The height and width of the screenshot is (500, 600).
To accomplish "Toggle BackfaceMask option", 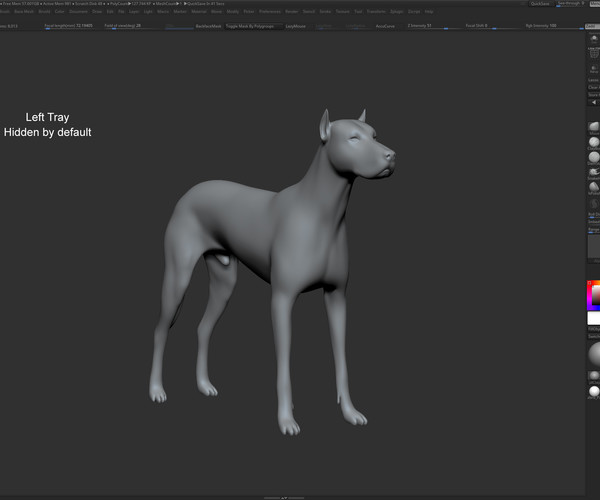I will (209, 26).
